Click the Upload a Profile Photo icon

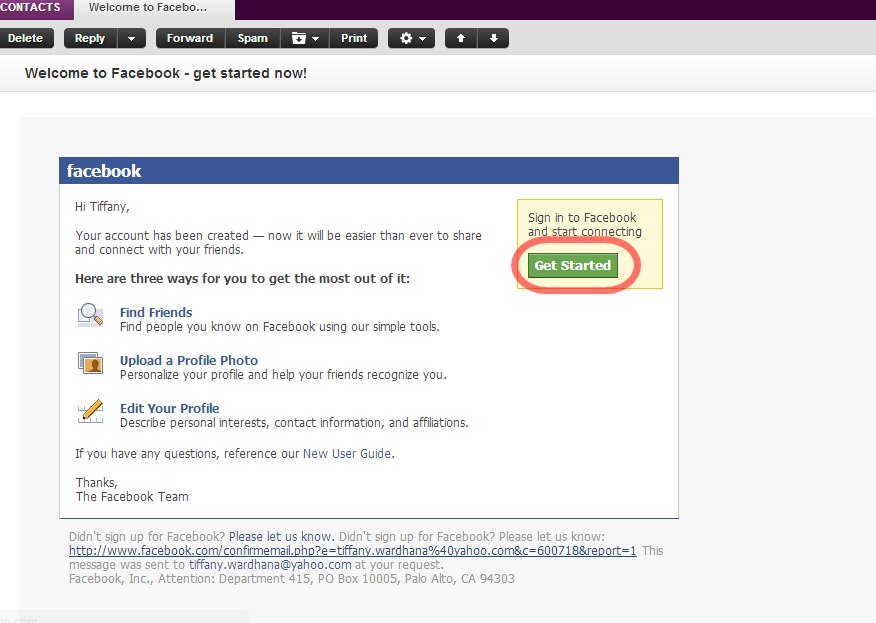click(x=90, y=363)
